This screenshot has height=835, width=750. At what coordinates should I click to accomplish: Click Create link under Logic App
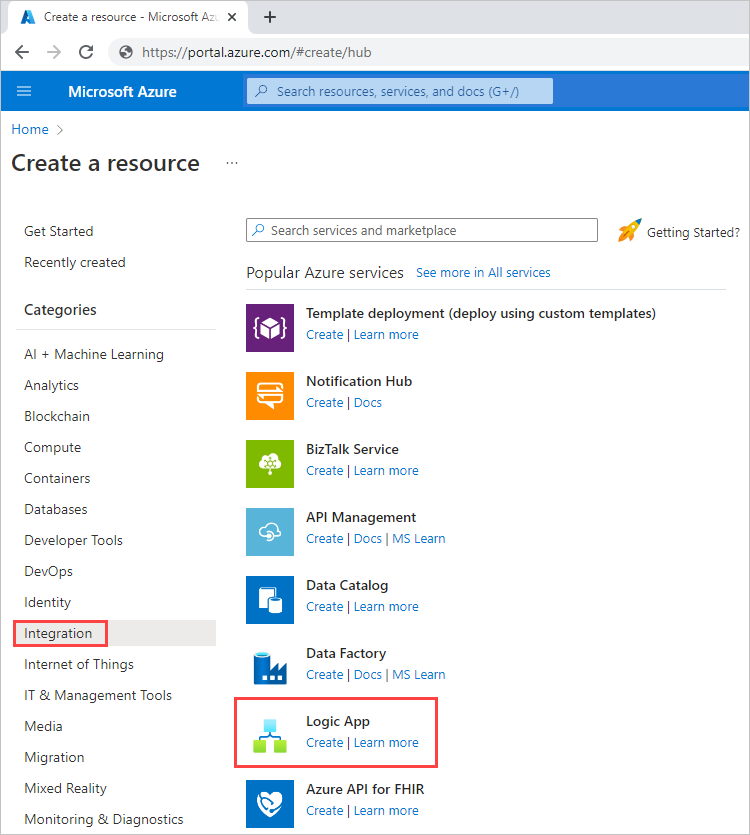324,743
